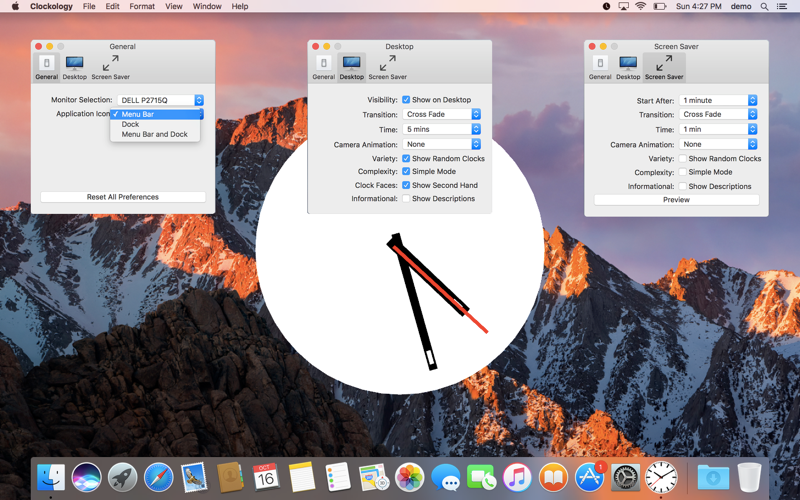This screenshot has height=500, width=800.
Task: Open Messages app in Dock
Action: coord(445,478)
